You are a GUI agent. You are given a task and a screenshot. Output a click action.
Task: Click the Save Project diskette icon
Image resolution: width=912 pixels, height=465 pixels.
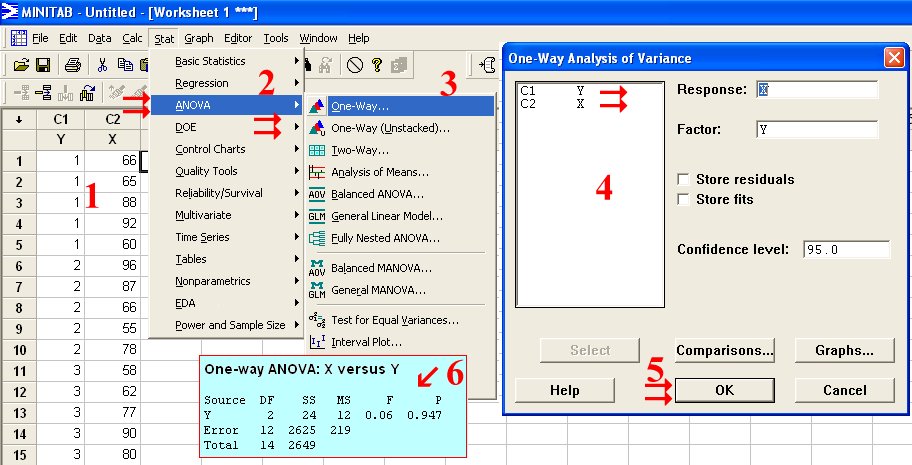[x=43, y=65]
